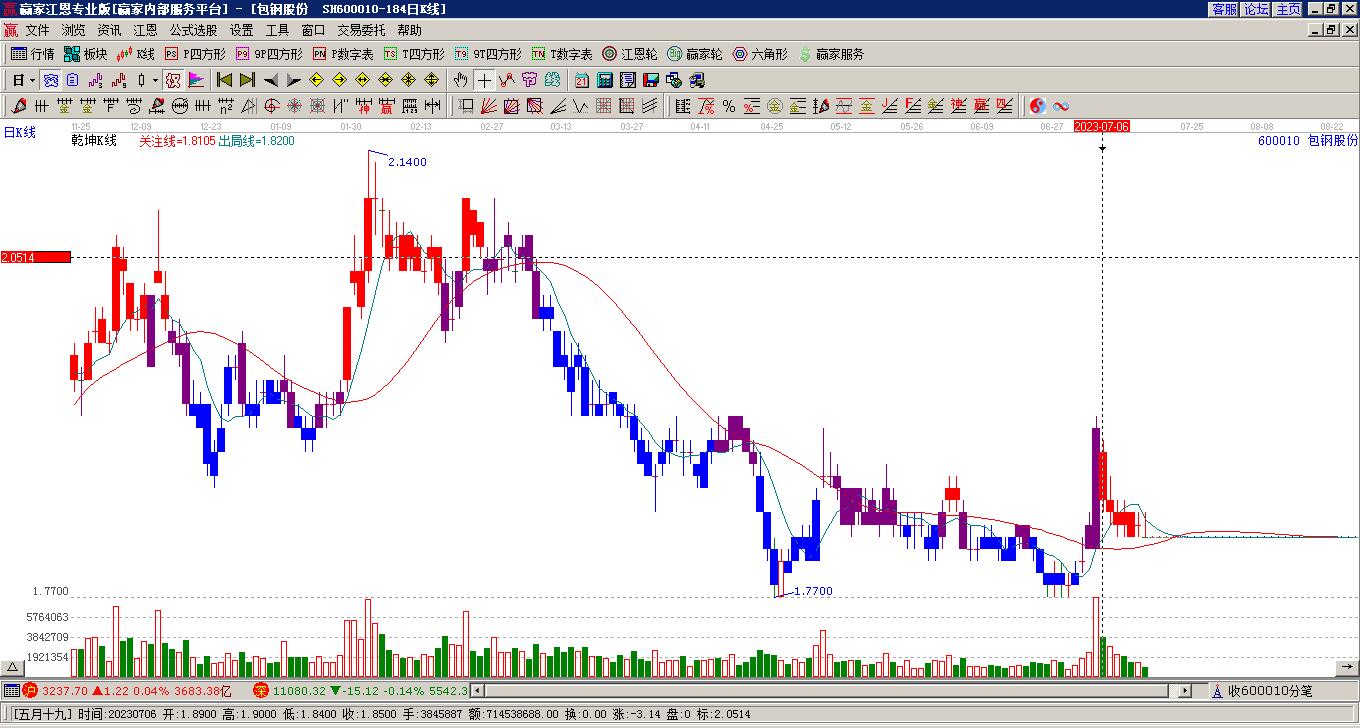Open the 文件 menu
The image size is (1360, 728).
tap(38, 31)
